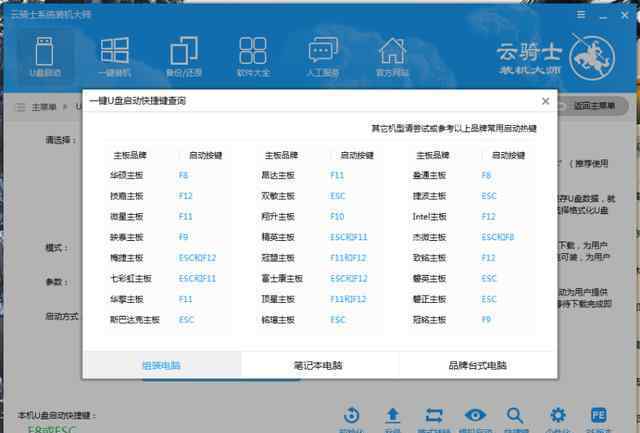Click the 微星主板 row label
This screenshot has width=640, height=433.
click(127, 217)
